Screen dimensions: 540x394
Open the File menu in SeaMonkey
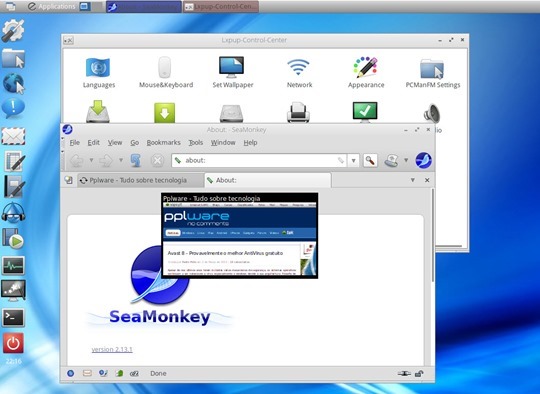pos(74,143)
